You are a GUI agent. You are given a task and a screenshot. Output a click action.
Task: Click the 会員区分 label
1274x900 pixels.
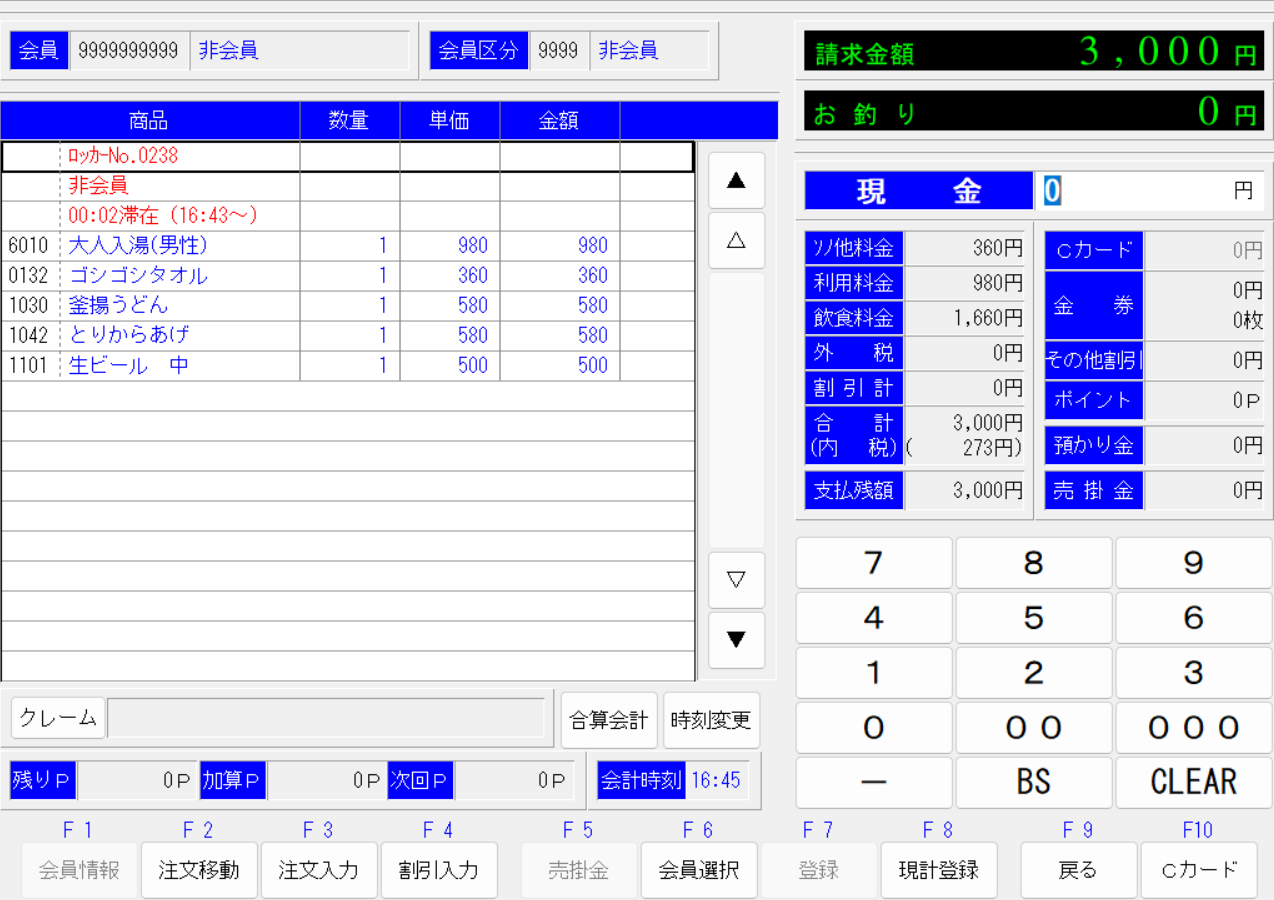coord(479,51)
